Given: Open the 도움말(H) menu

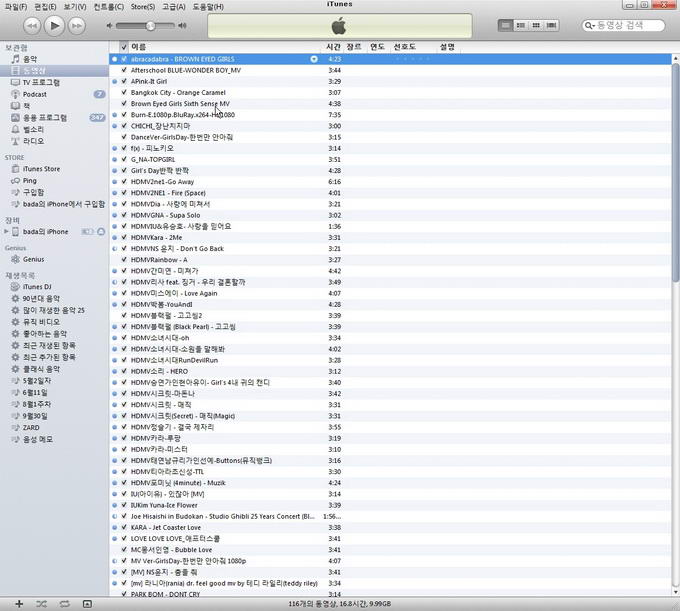Looking at the screenshot, I should coord(208,7).
